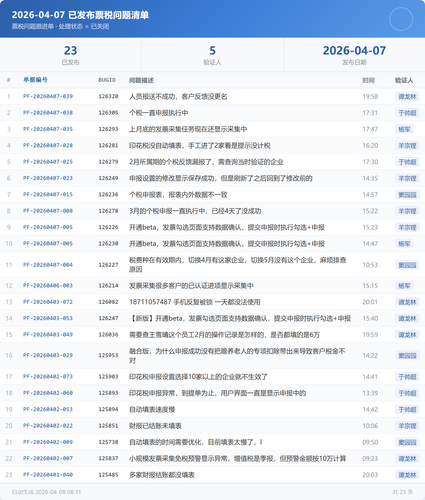The image size is (425, 500).
Task: Select BUGID 126293 cell
Action: [108, 129]
